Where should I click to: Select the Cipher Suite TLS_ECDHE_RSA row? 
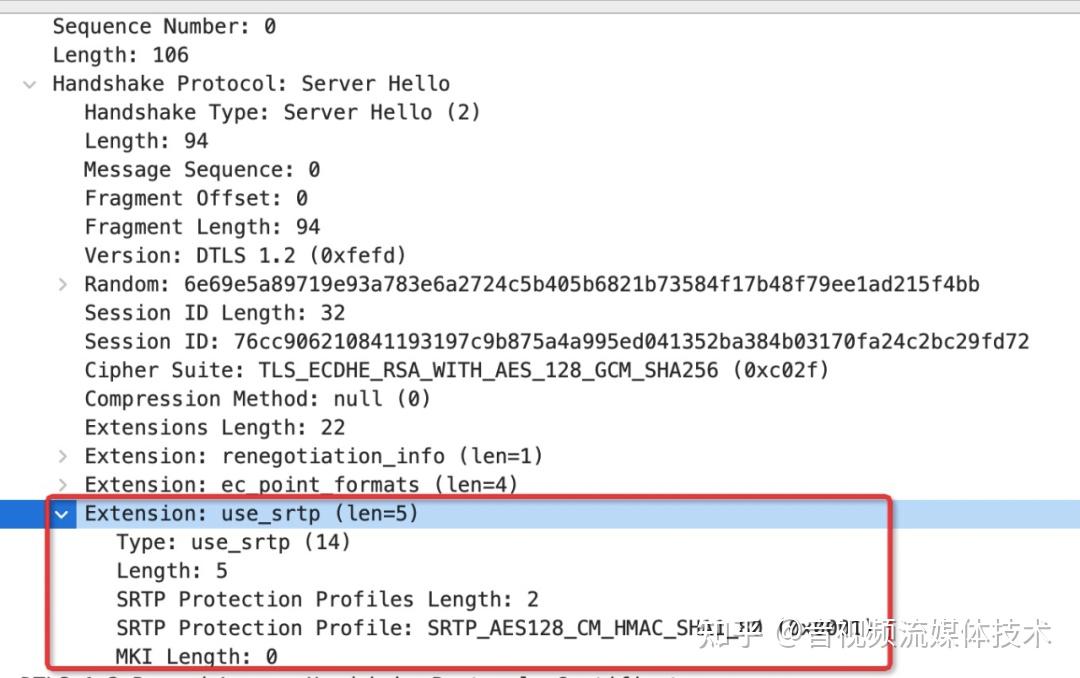(x=400, y=370)
